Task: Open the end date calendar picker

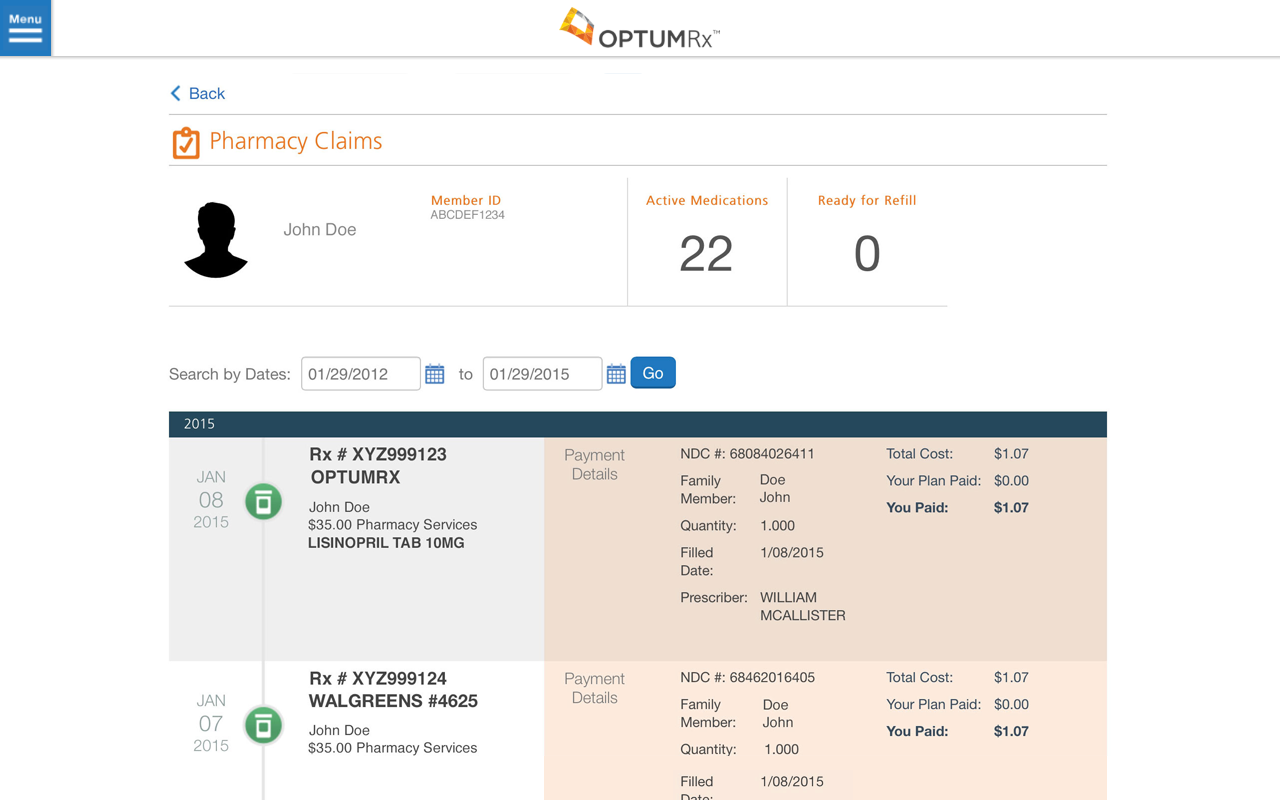Action: (x=616, y=374)
